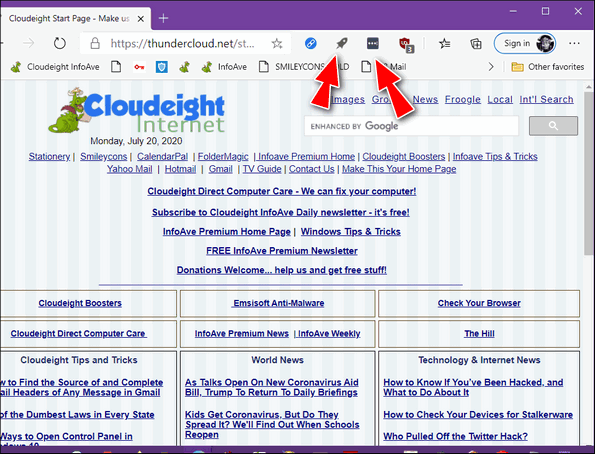This screenshot has width=595, height=454.
Task: Open the Local search link
Action: (500, 99)
